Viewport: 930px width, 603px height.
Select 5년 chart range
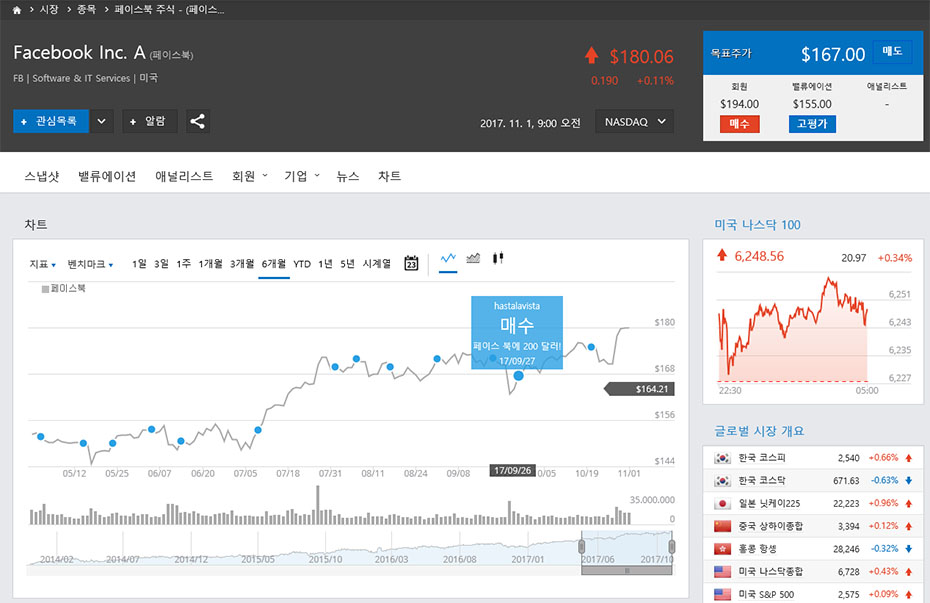[x=347, y=264]
